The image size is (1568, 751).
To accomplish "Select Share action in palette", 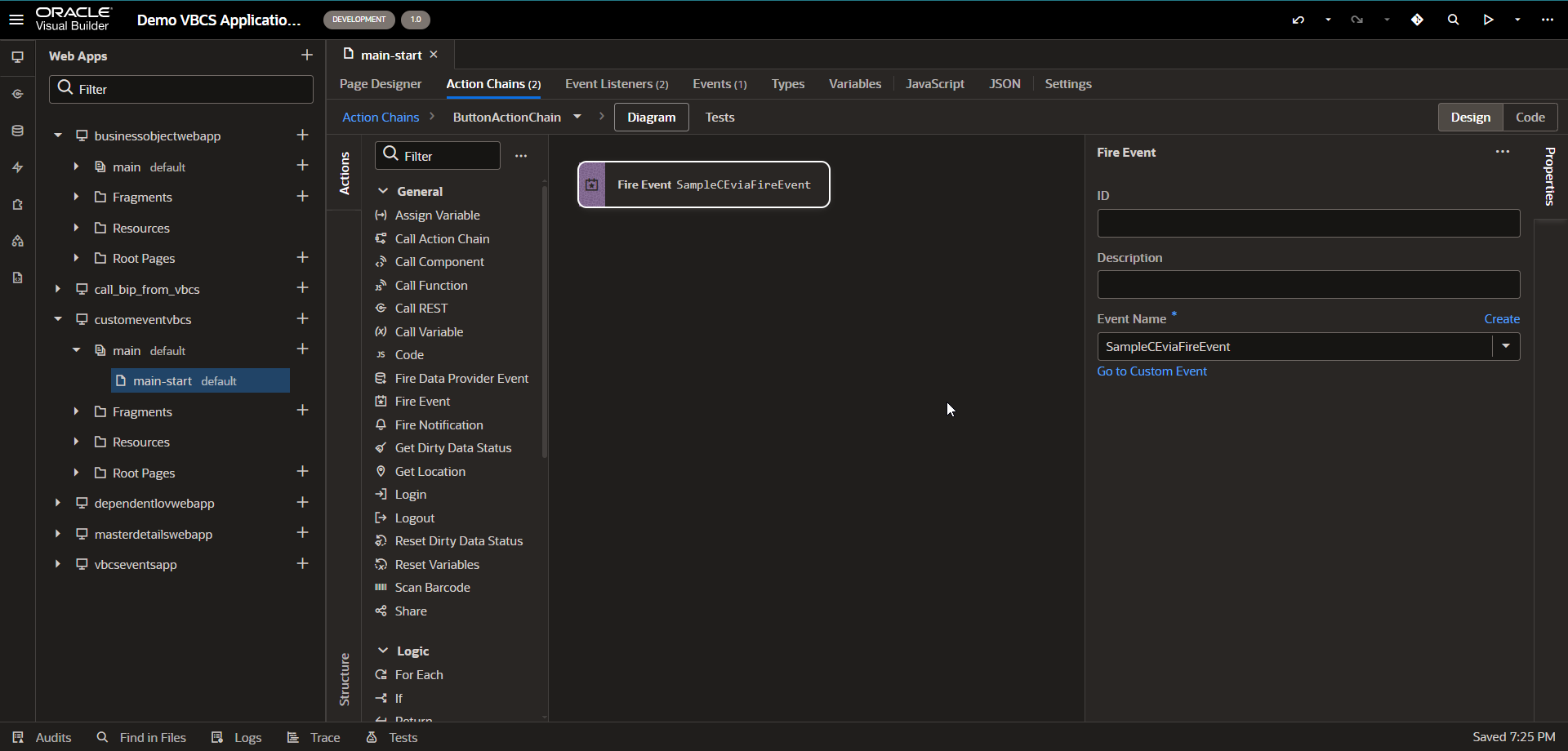I will click(411, 611).
